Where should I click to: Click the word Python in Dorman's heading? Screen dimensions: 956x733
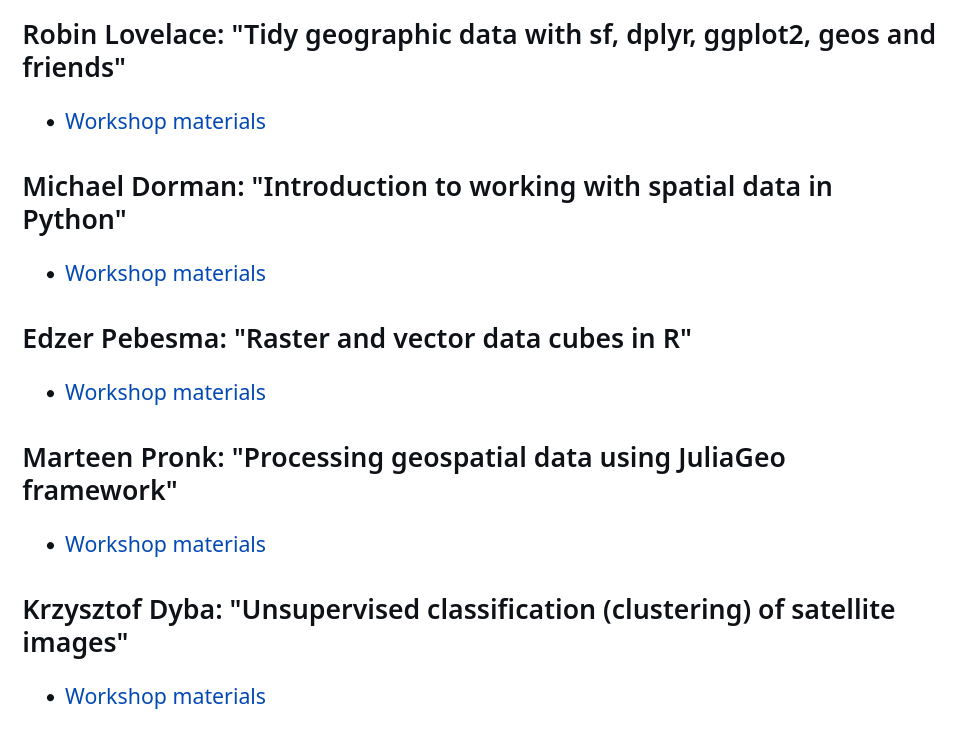69,221
